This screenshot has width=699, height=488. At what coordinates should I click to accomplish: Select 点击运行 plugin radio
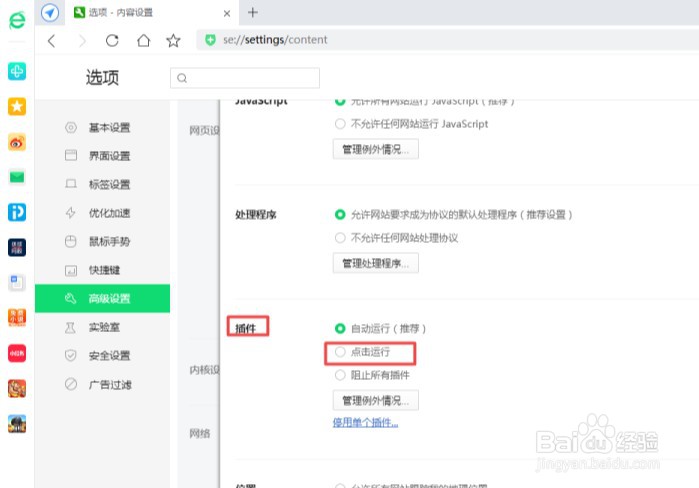click(x=340, y=352)
